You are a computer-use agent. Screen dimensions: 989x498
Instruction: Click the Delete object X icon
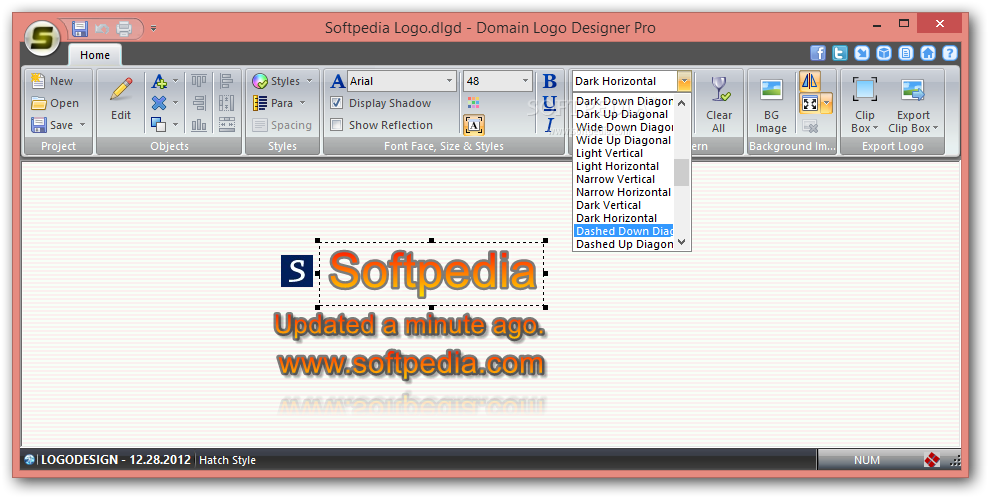pyautogui.click(x=159, y=103)
